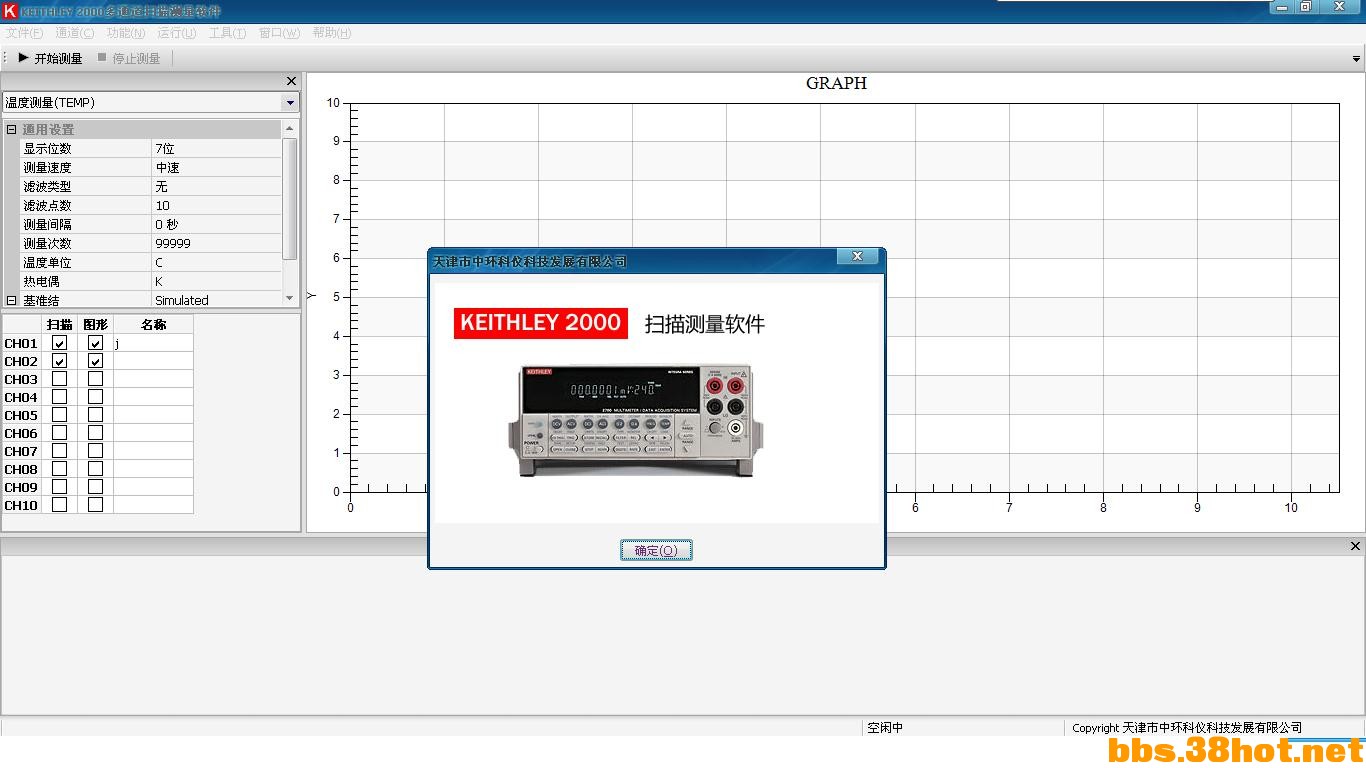Check the 扫描 box for CH07

[60, 451]
